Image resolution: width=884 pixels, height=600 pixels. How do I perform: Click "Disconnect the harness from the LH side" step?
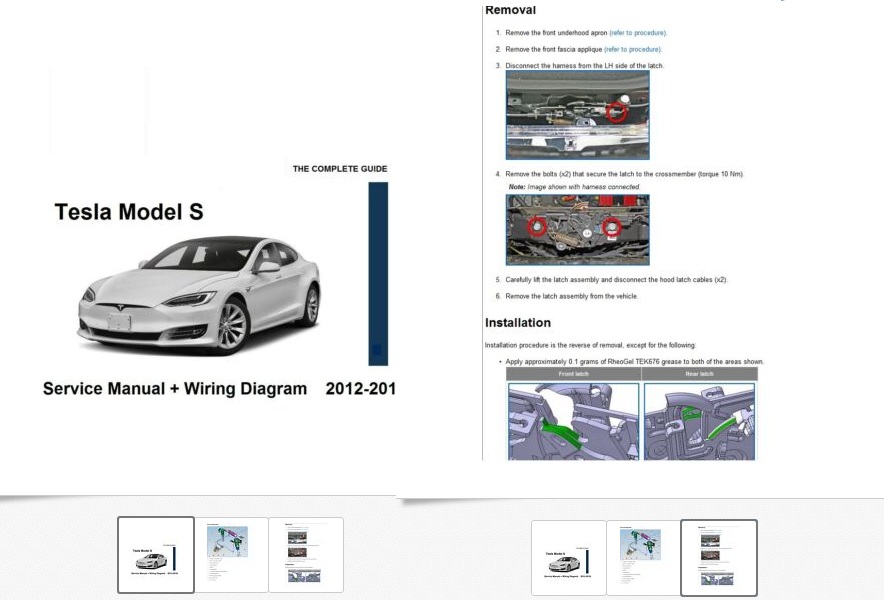[585, 65]
